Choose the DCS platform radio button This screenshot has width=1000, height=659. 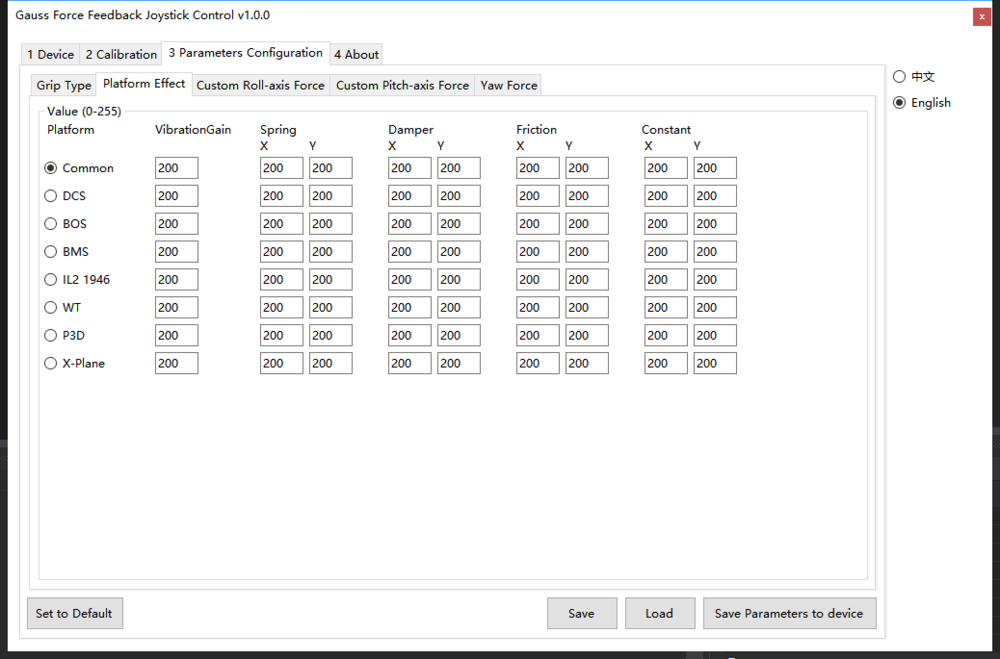(x=64, y=196)
